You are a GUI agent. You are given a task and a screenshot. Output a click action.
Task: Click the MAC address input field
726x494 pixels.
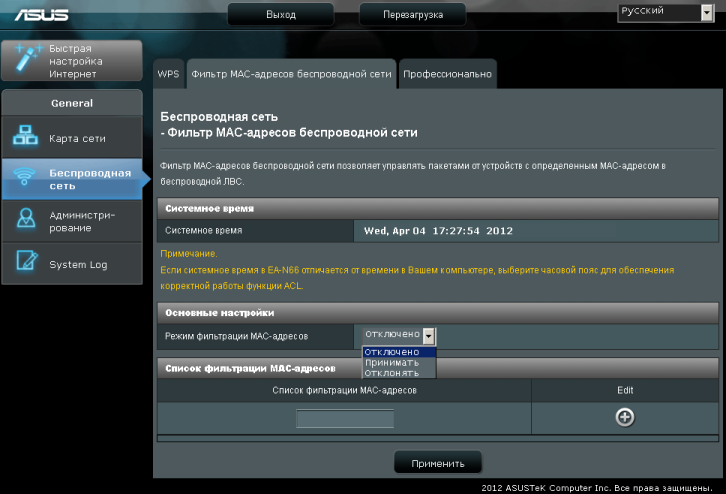tap(344, 419)
